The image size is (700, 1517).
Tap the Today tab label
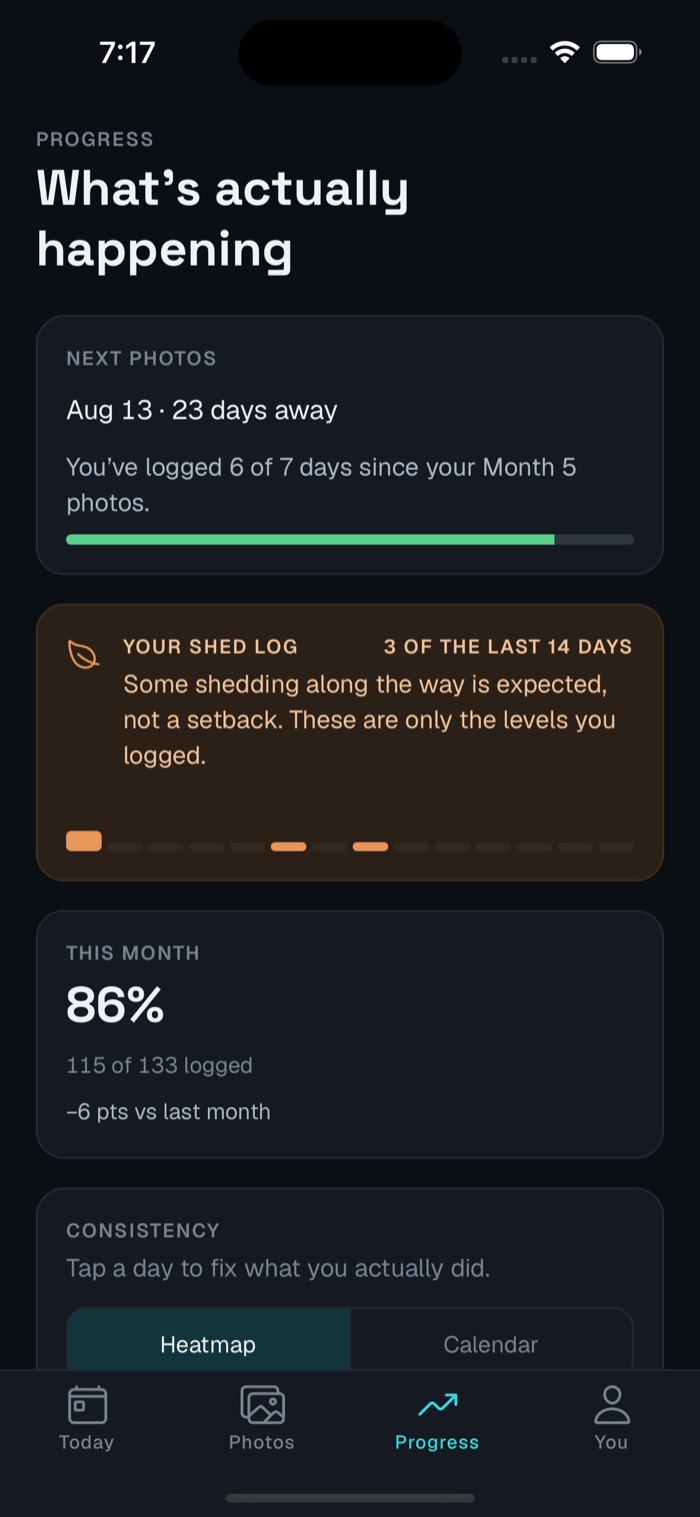pyautogui.click(x=86, y=1442)
